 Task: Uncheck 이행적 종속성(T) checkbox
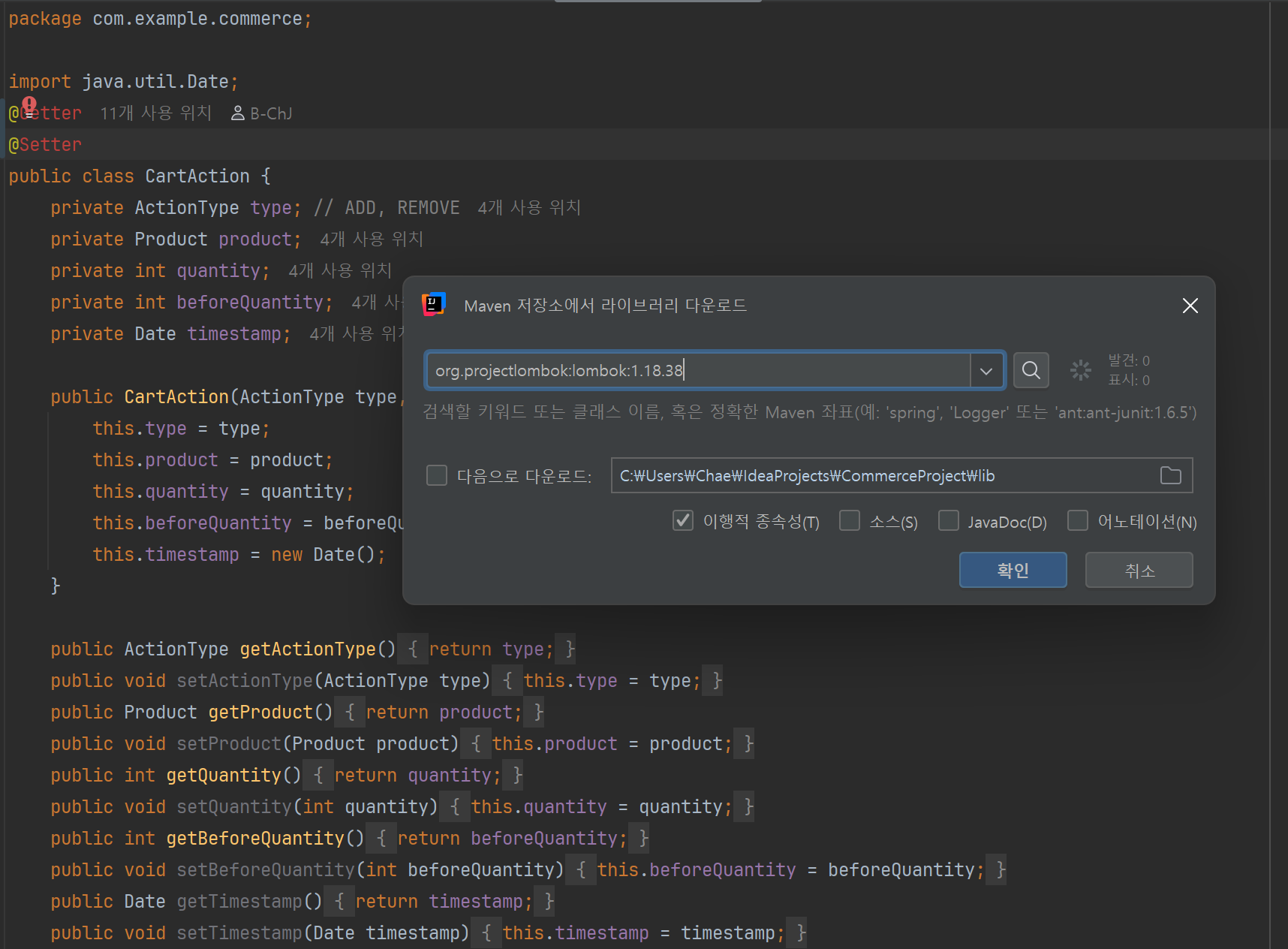(683, 520)
